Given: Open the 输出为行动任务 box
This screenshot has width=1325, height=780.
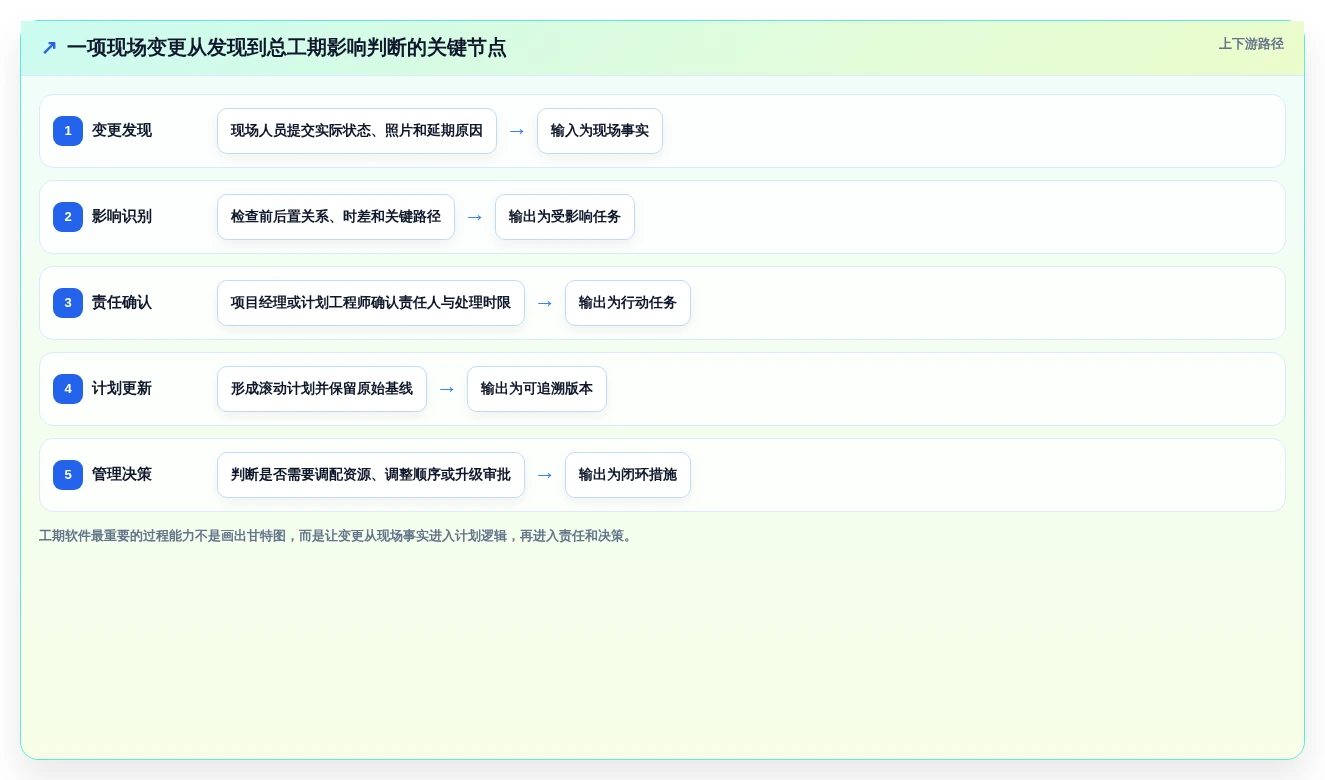Looking at the screenshot, I should point(628,303).
